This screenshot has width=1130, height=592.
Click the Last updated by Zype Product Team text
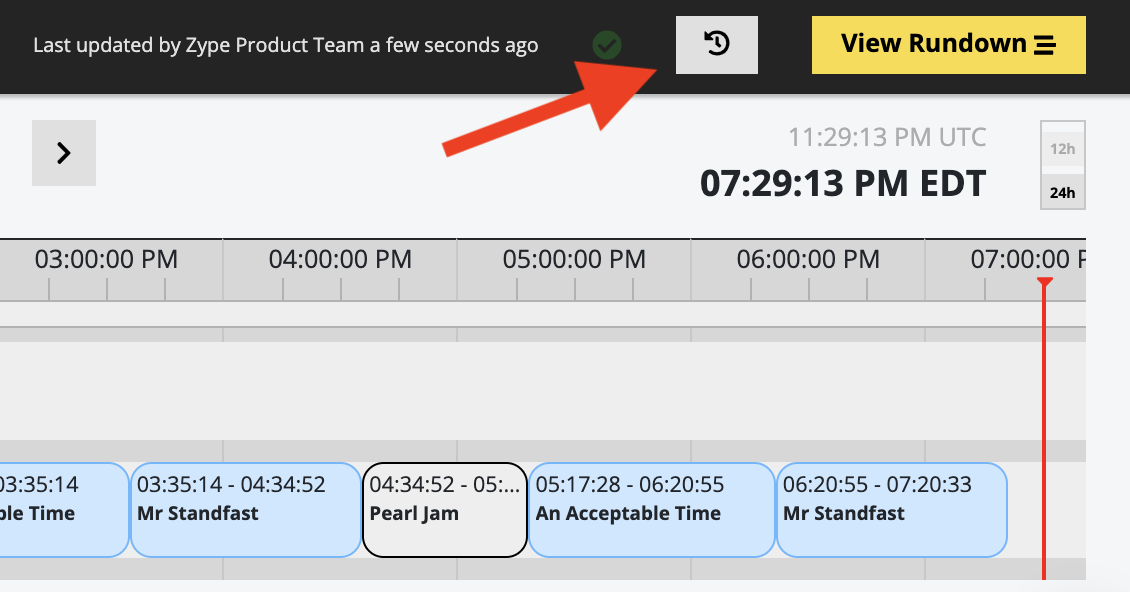click(x=285, y=45)
